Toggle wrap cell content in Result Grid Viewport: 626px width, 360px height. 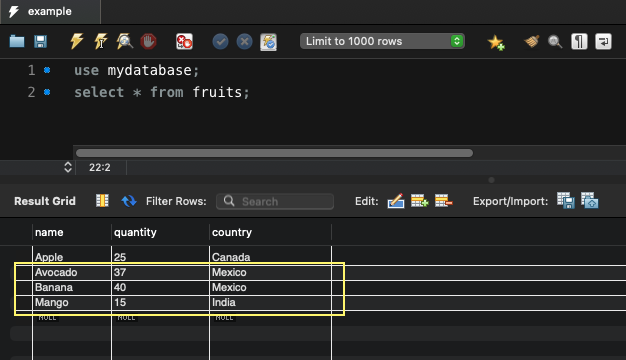point(102,200)
